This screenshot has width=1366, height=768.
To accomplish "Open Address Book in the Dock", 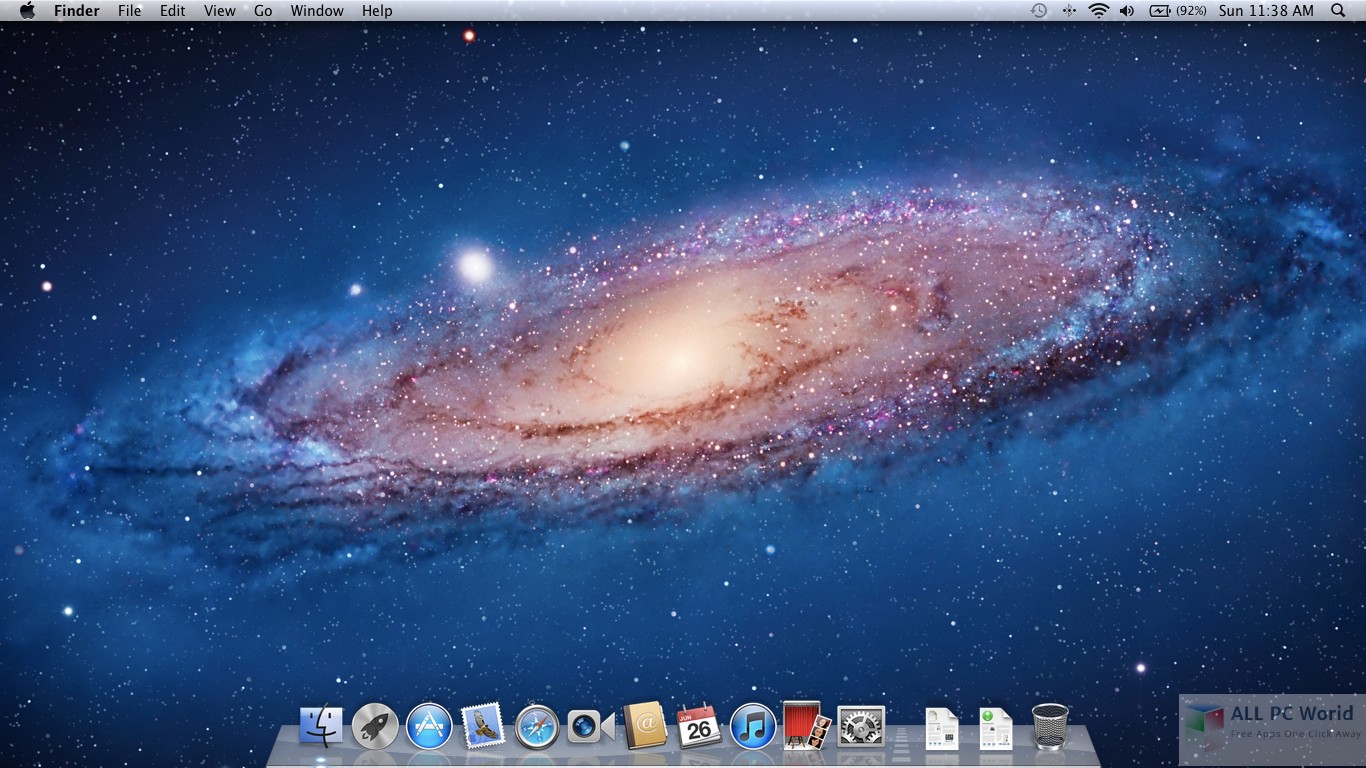I will (x=645, y=726).
